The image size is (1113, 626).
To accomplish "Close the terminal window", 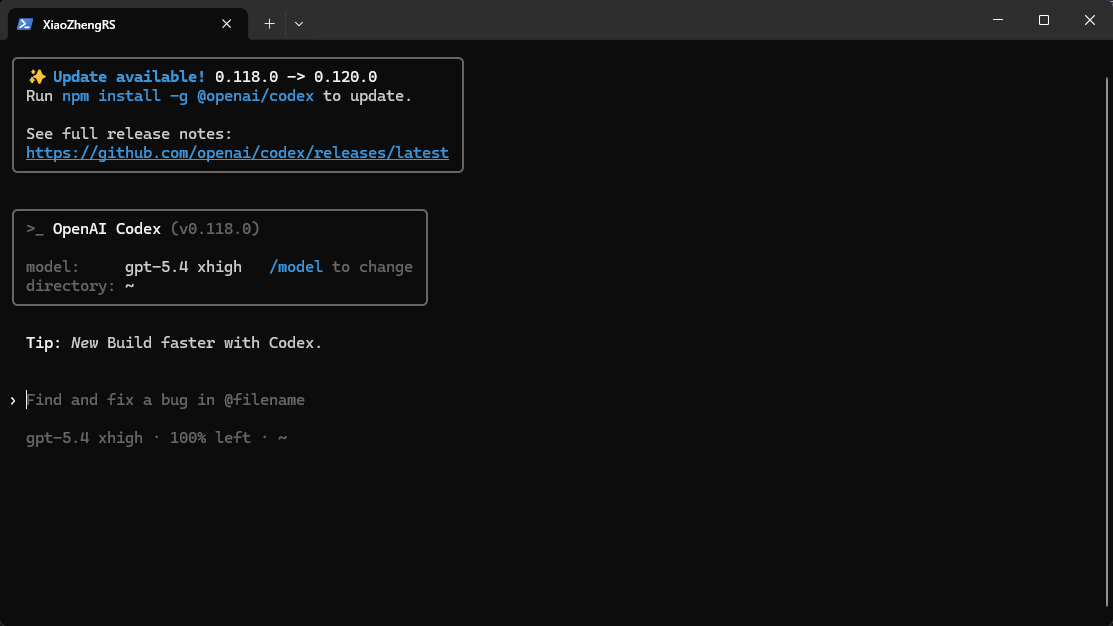I will tap(1090, 20).
